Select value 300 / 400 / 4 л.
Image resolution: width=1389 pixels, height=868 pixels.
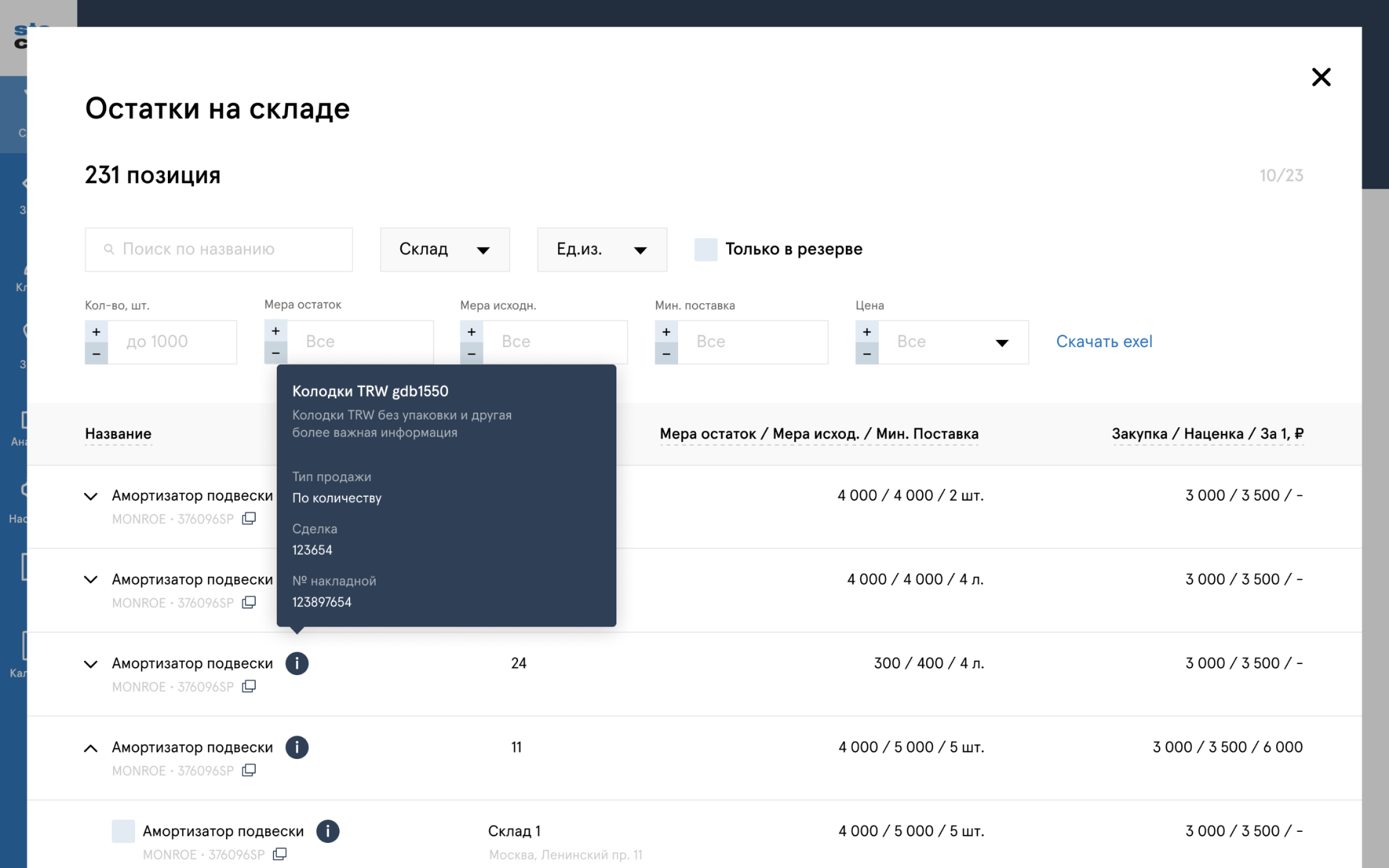(929, 663)
